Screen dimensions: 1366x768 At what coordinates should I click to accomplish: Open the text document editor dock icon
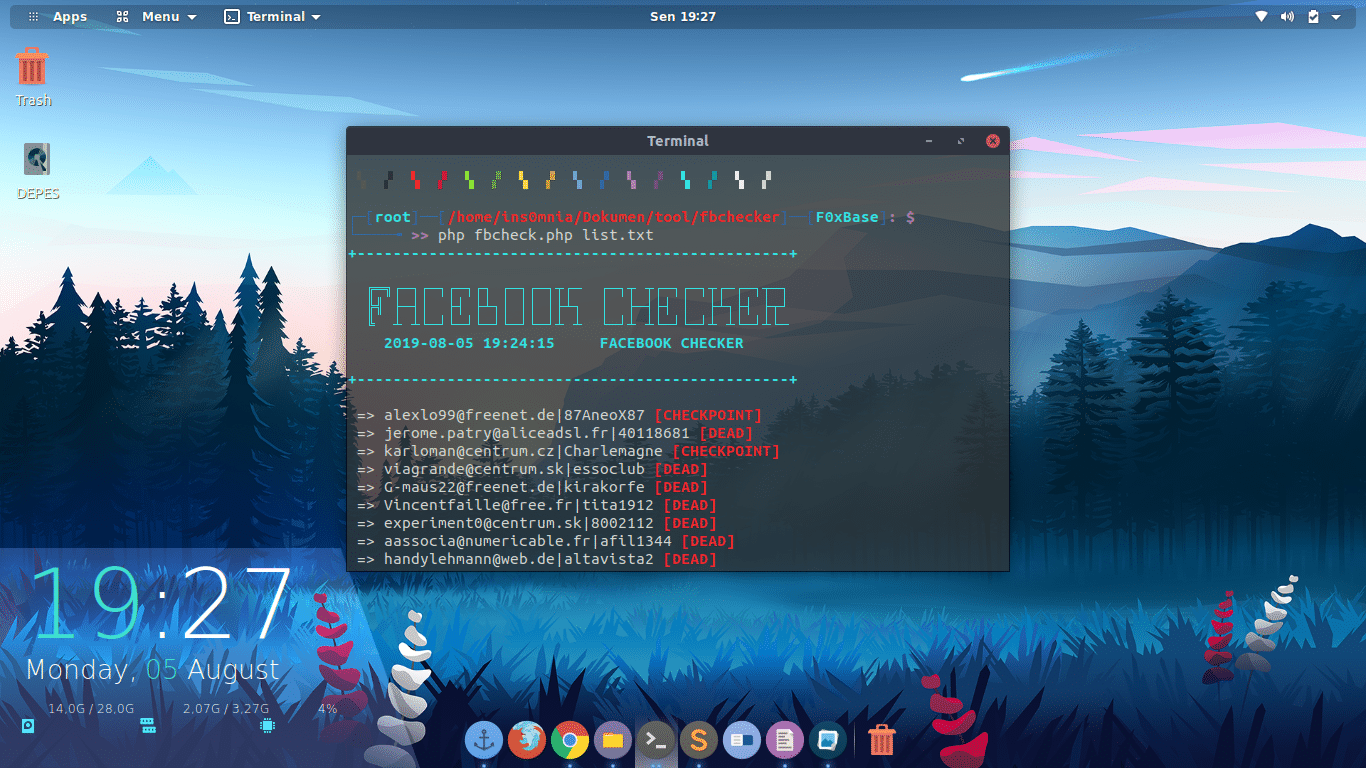[x=785, y=740]
